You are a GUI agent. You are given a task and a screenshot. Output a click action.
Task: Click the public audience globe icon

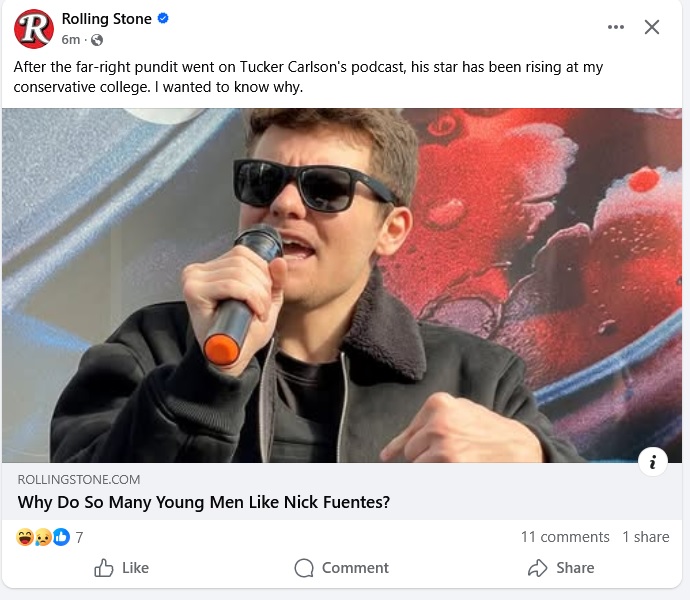[x=97, y=40]
